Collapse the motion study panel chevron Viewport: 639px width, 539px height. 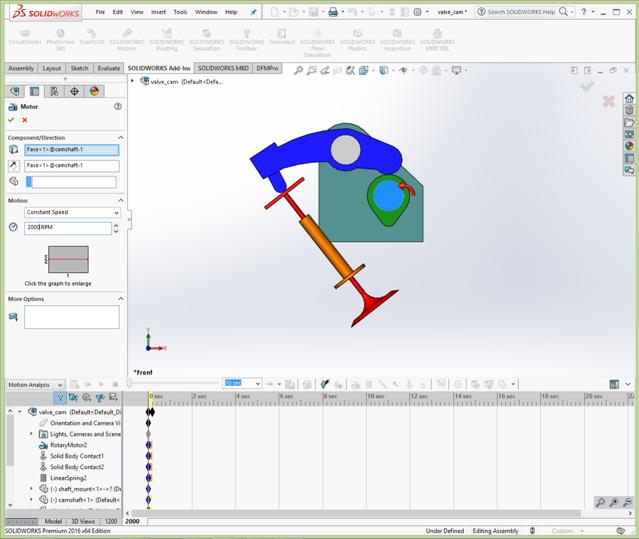(x=628, y=384)
